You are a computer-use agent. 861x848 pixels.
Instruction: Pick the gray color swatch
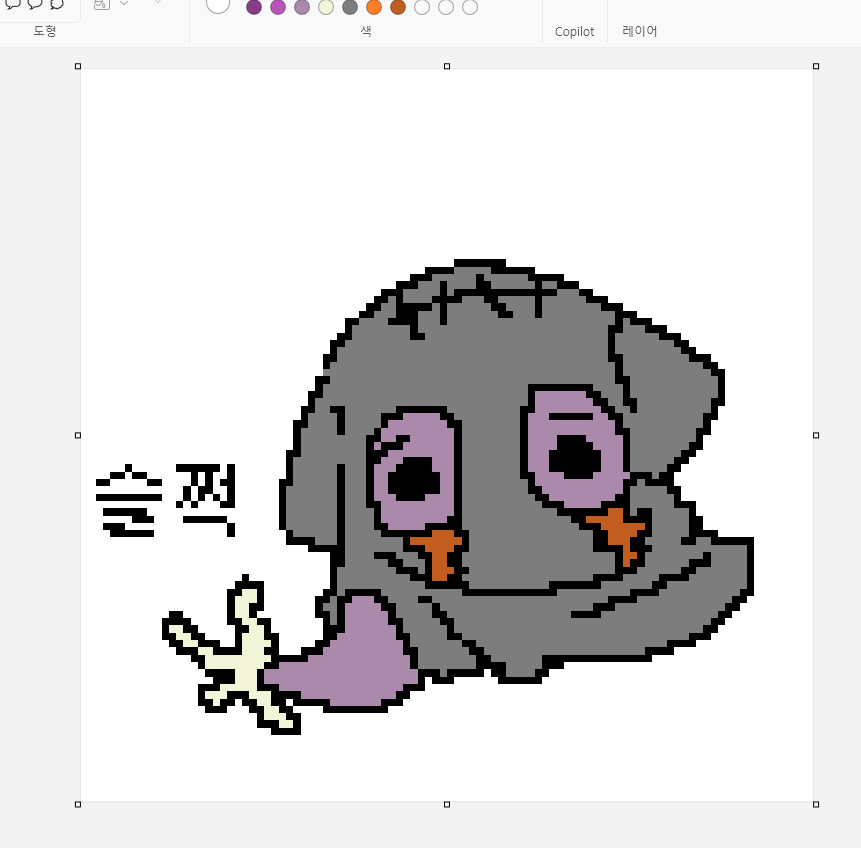350,7
